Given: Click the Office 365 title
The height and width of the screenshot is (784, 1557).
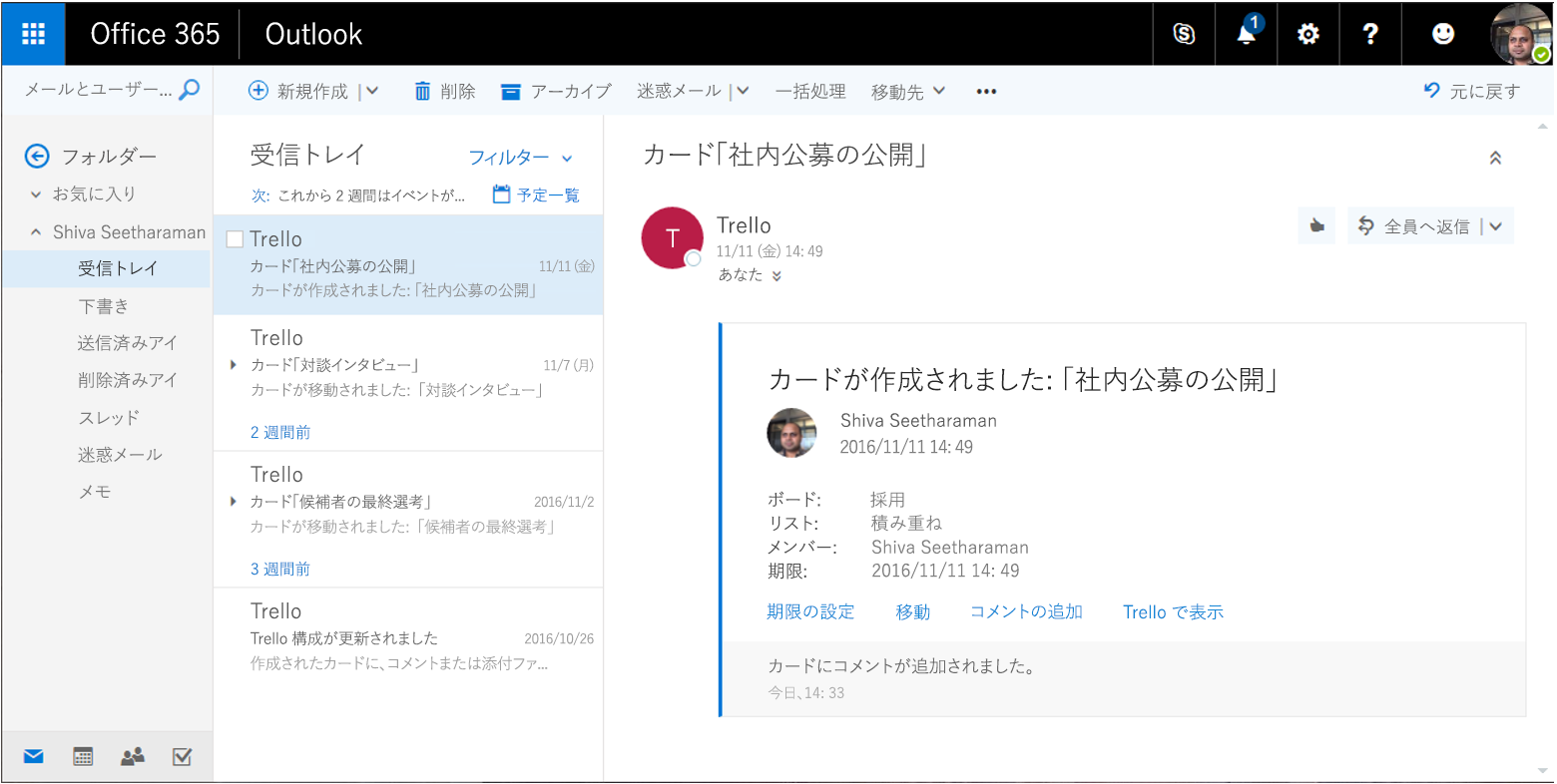Looking at the screenshot, I should 155,34.
